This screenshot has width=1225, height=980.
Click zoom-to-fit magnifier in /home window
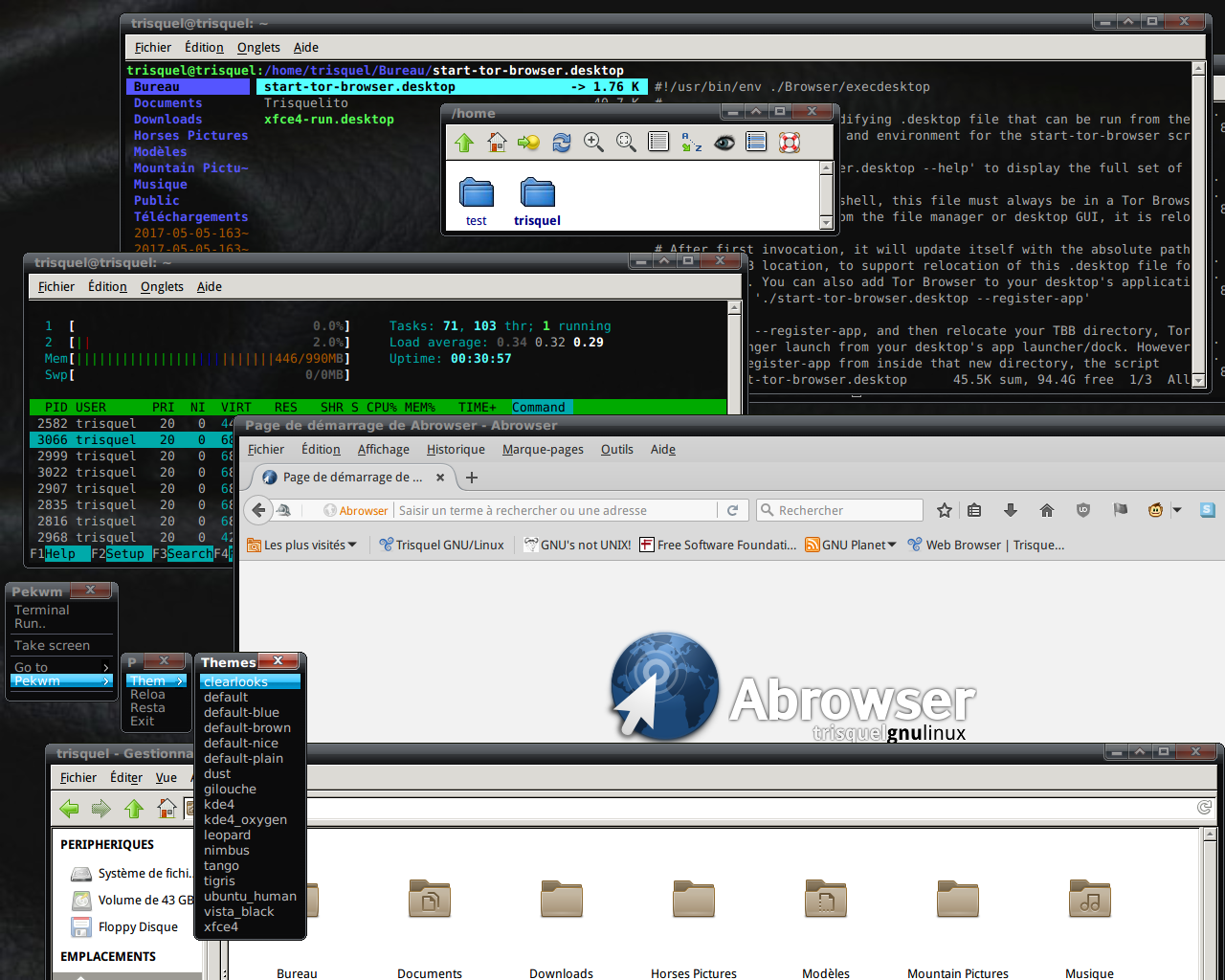(x=626, y=143)
